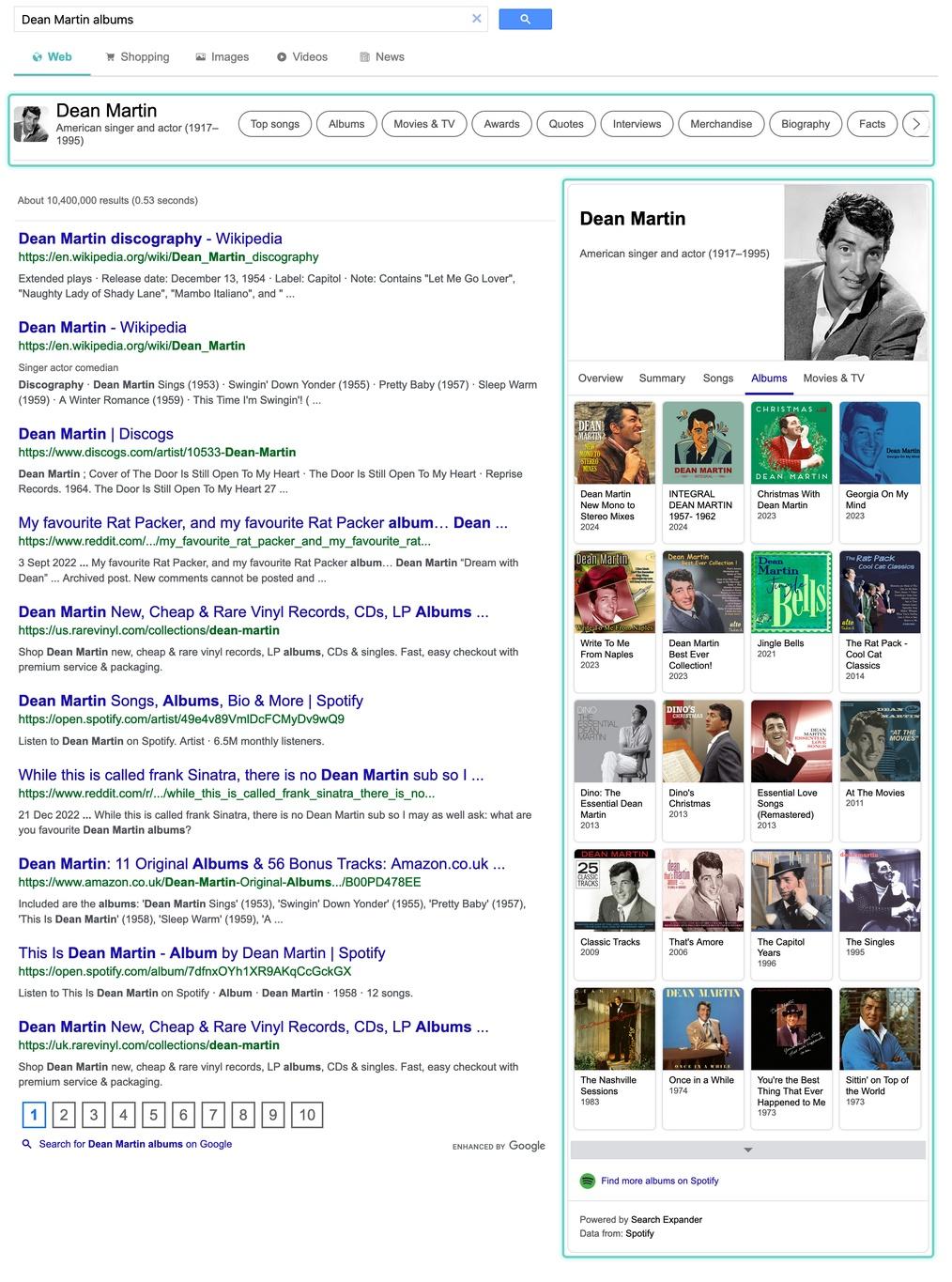Click the Movies & TV chip

[x=424, y=124]
